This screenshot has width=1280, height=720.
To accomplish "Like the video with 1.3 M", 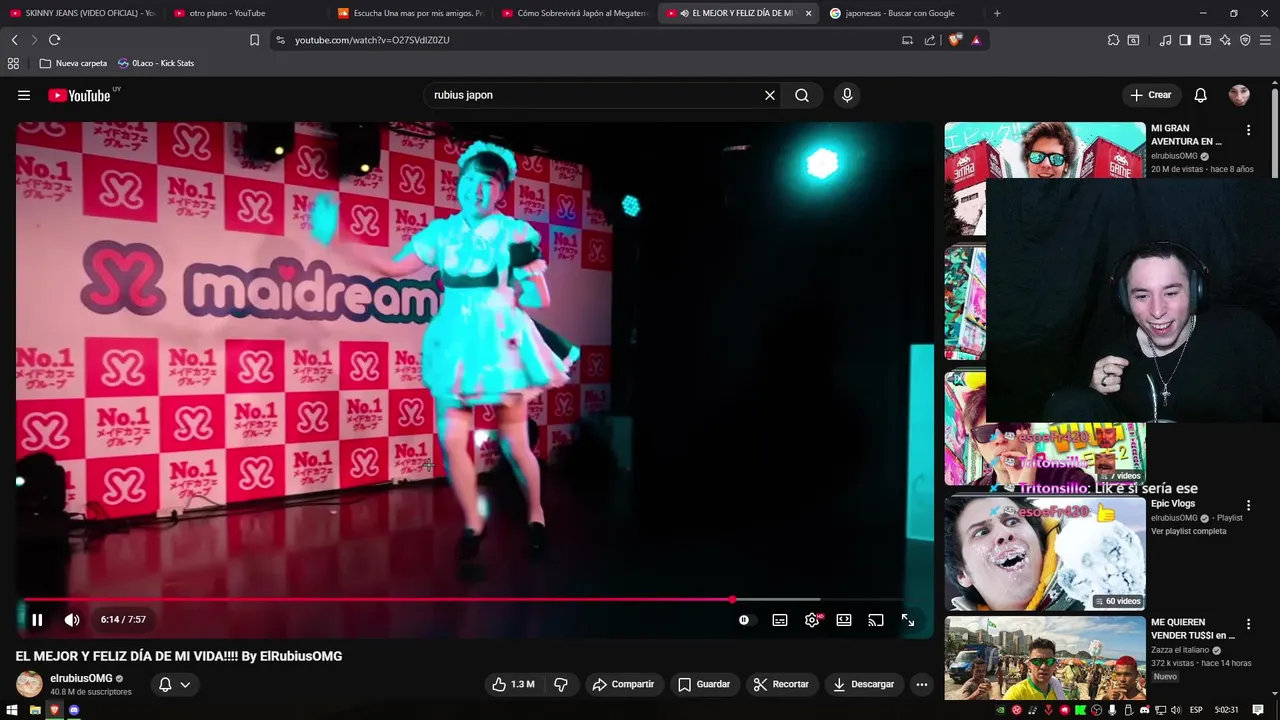I will [x=513, y=684].
